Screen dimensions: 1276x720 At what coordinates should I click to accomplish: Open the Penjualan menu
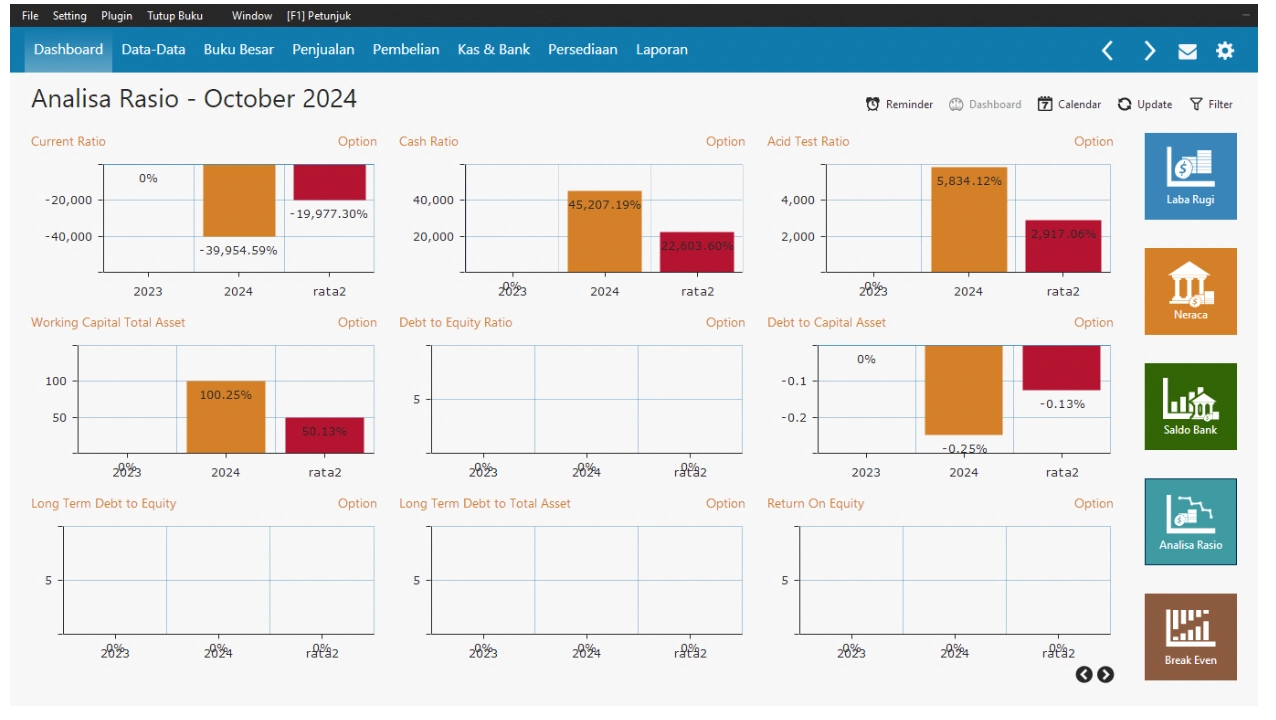(x=323, y=49)
